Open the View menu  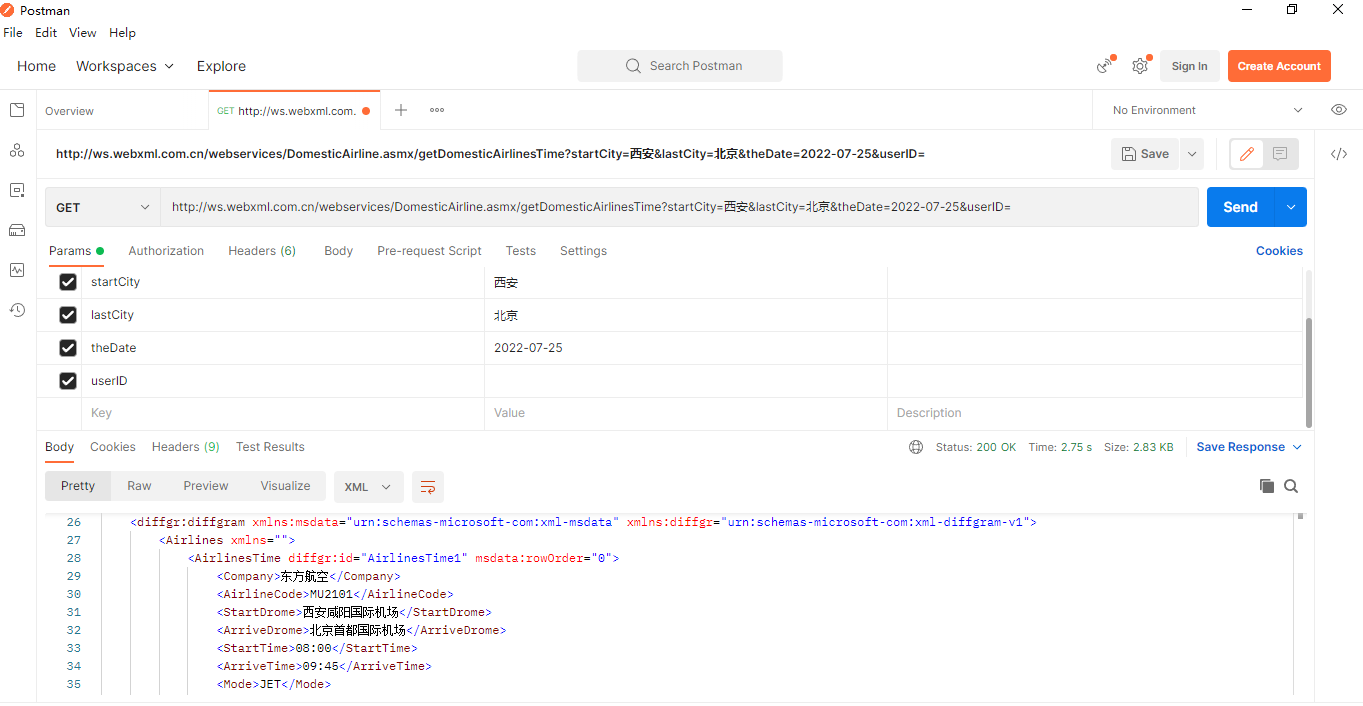tap(83, 33)
